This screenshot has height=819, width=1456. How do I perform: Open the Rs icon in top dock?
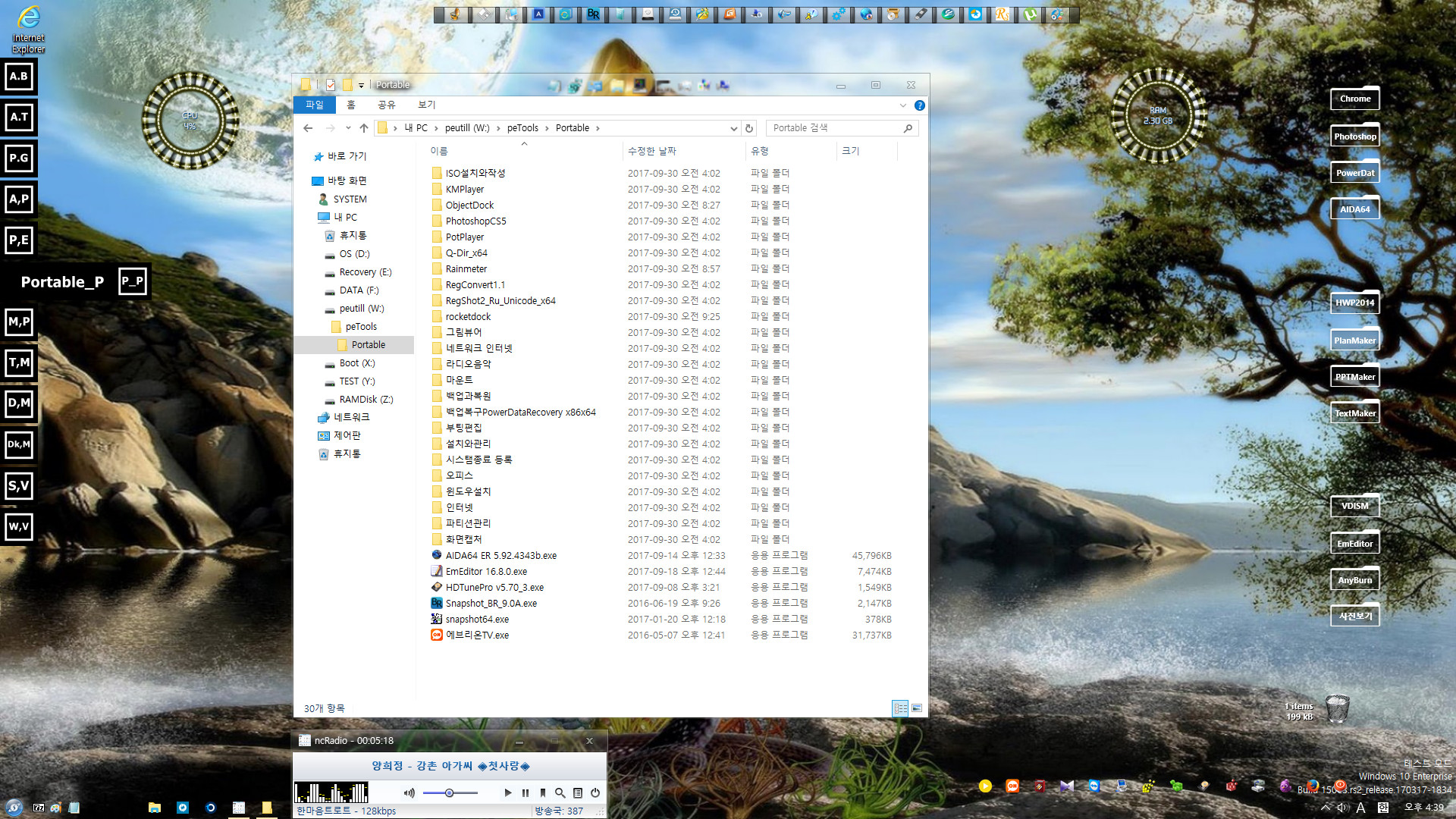(x=1003, y=14)
